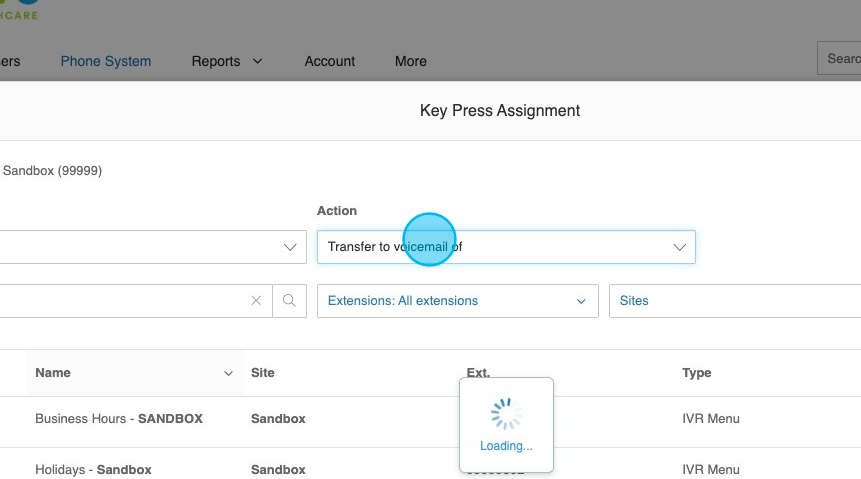861x479 pixels.
Task: Open the Sites filter dropdown
Action: click(x=733, y=301)
